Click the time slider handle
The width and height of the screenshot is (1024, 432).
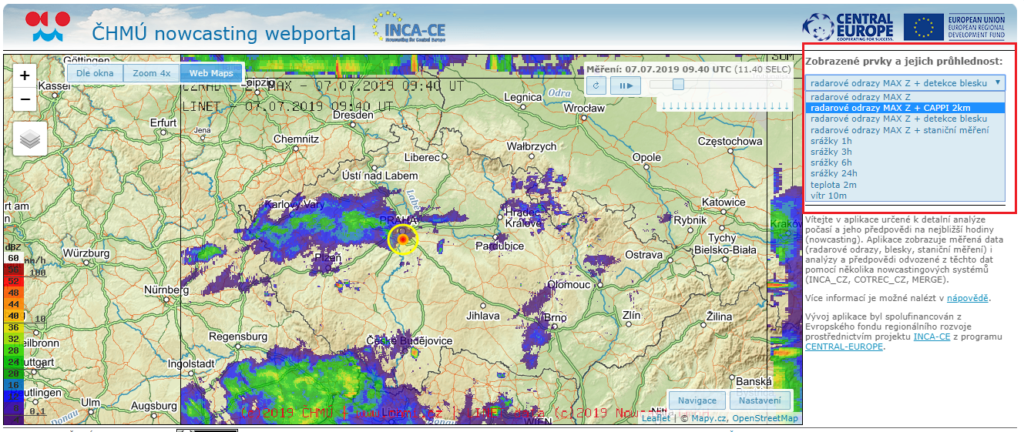[x=678, y=84]
